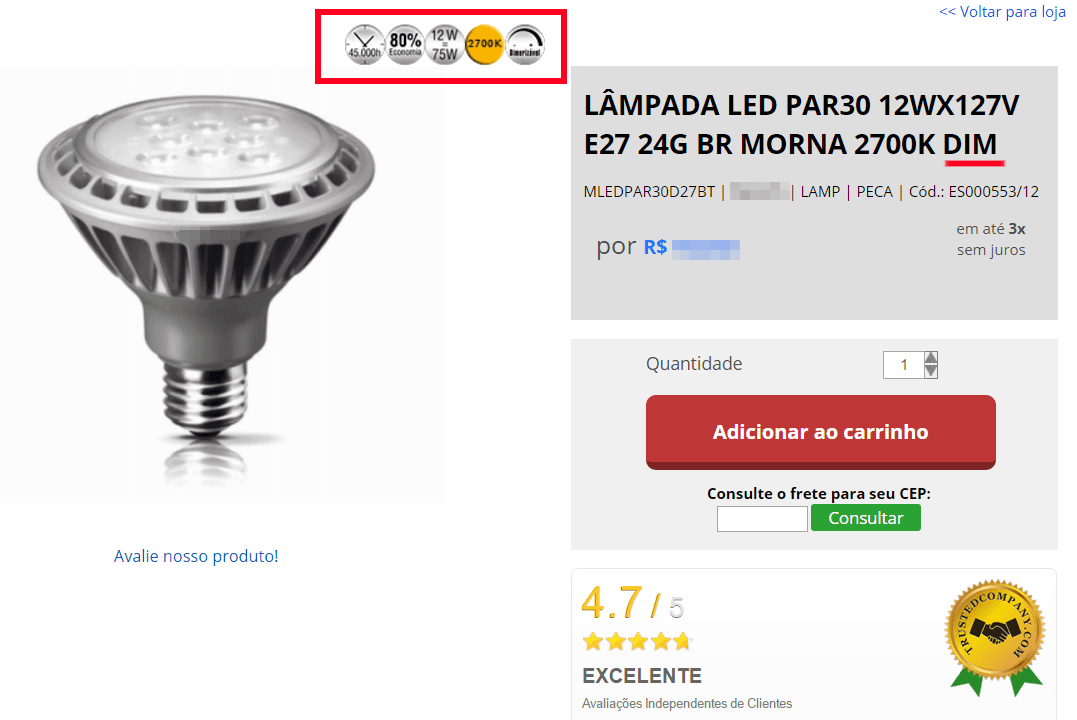Click the product code Cód.: ES000553/12
This screenshot has height=720, width=1077.
pyautogui.click(x=974, y=192)
